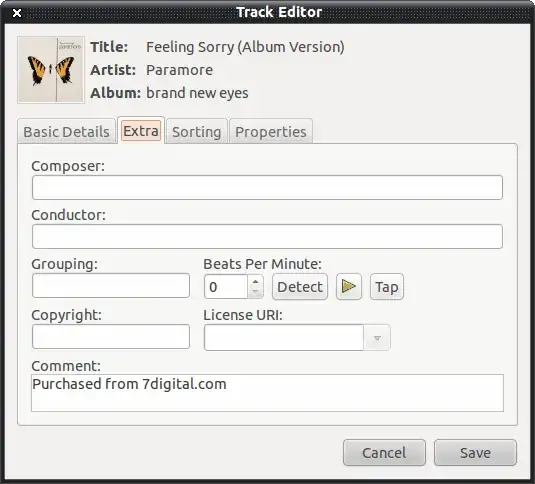Decrease Beats Per Minute with down arrow
Image resolution: width=535 pixels, height=484 pixels.
click(x=255, y=292)
